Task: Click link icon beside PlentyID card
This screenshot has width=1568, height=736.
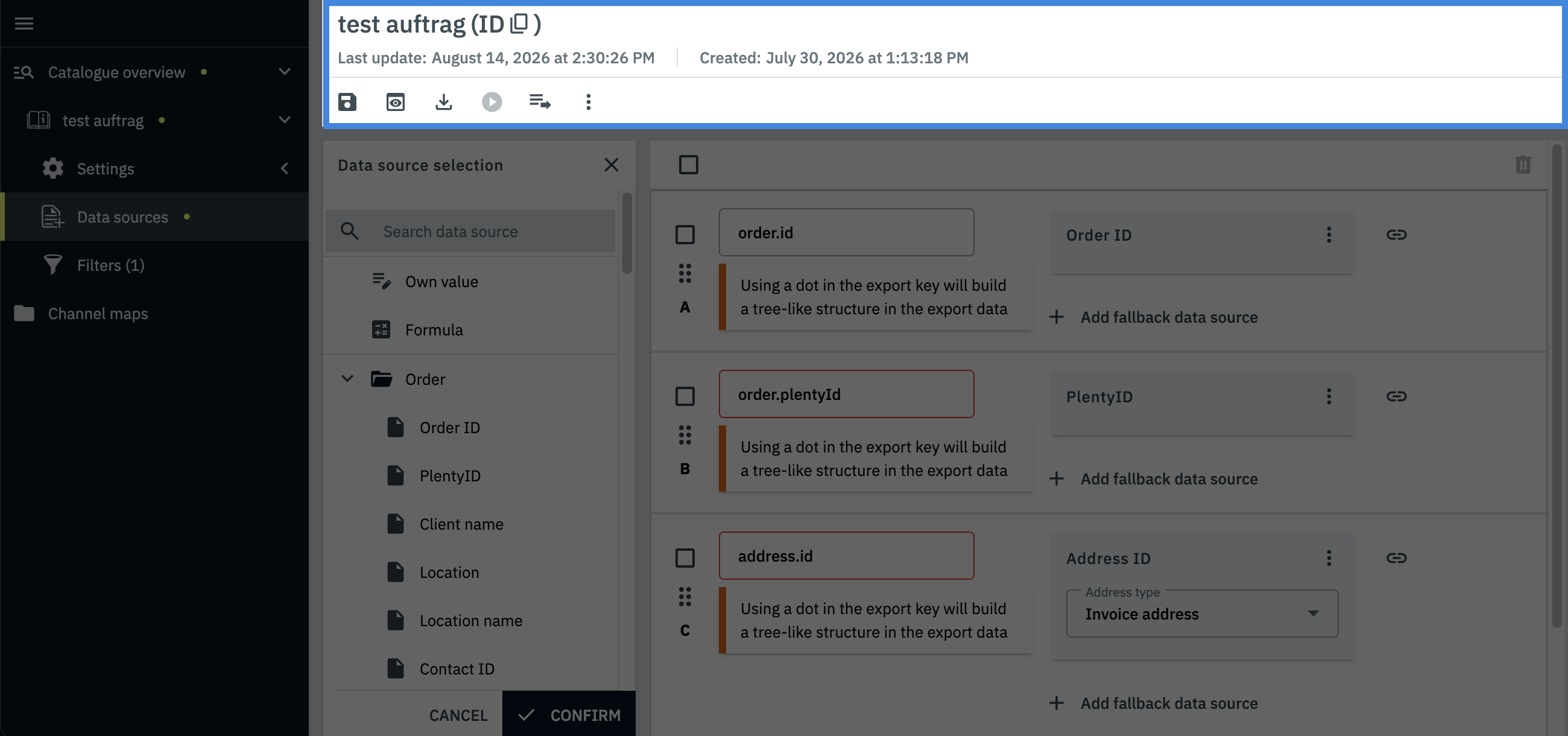Action: 1396,396
